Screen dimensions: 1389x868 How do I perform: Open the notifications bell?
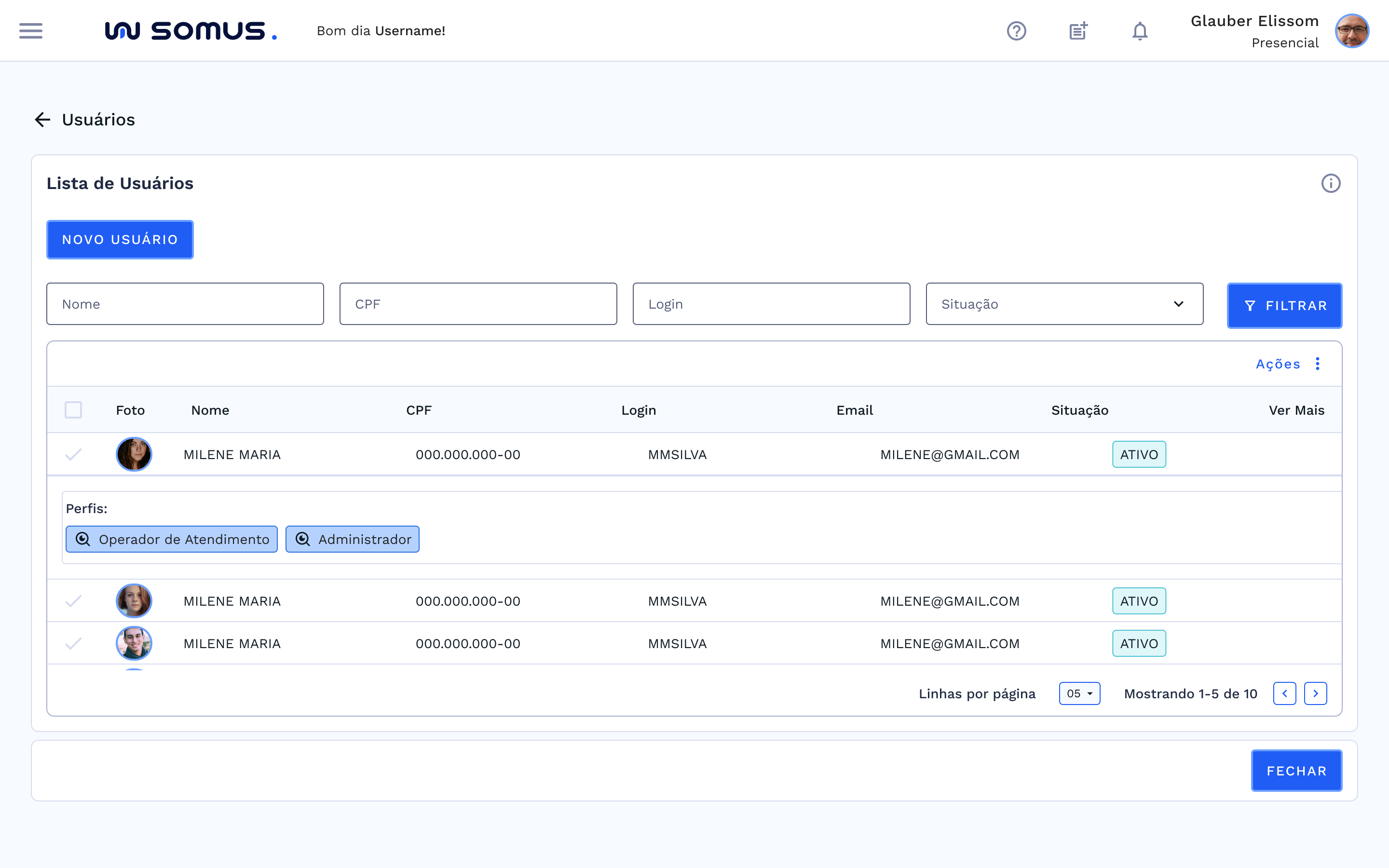coord(1139,31)
